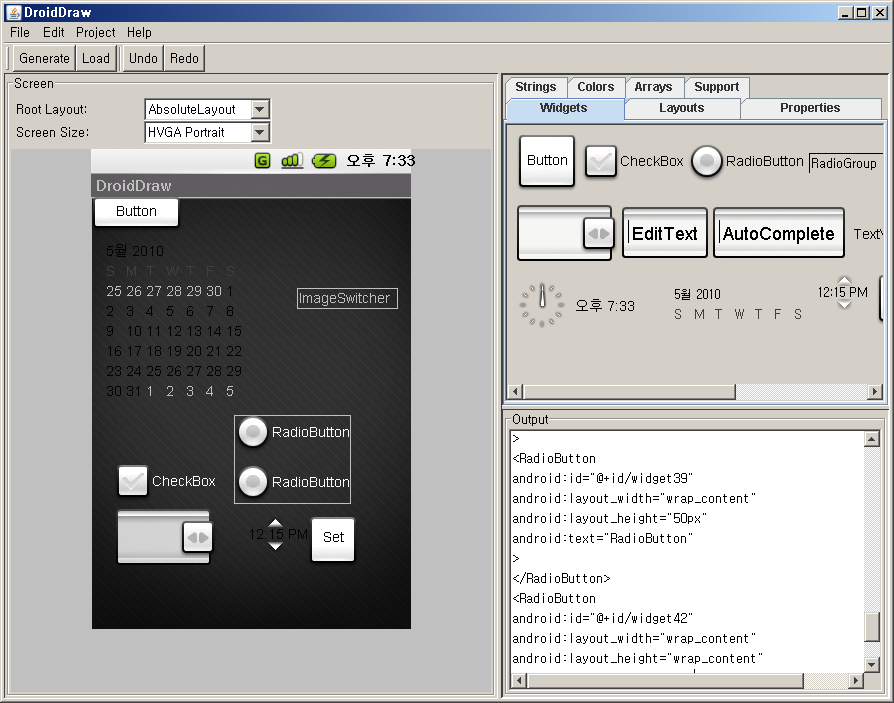Pick the Button widget from the palette
894x703 pixels.
[x=547, y=161]
